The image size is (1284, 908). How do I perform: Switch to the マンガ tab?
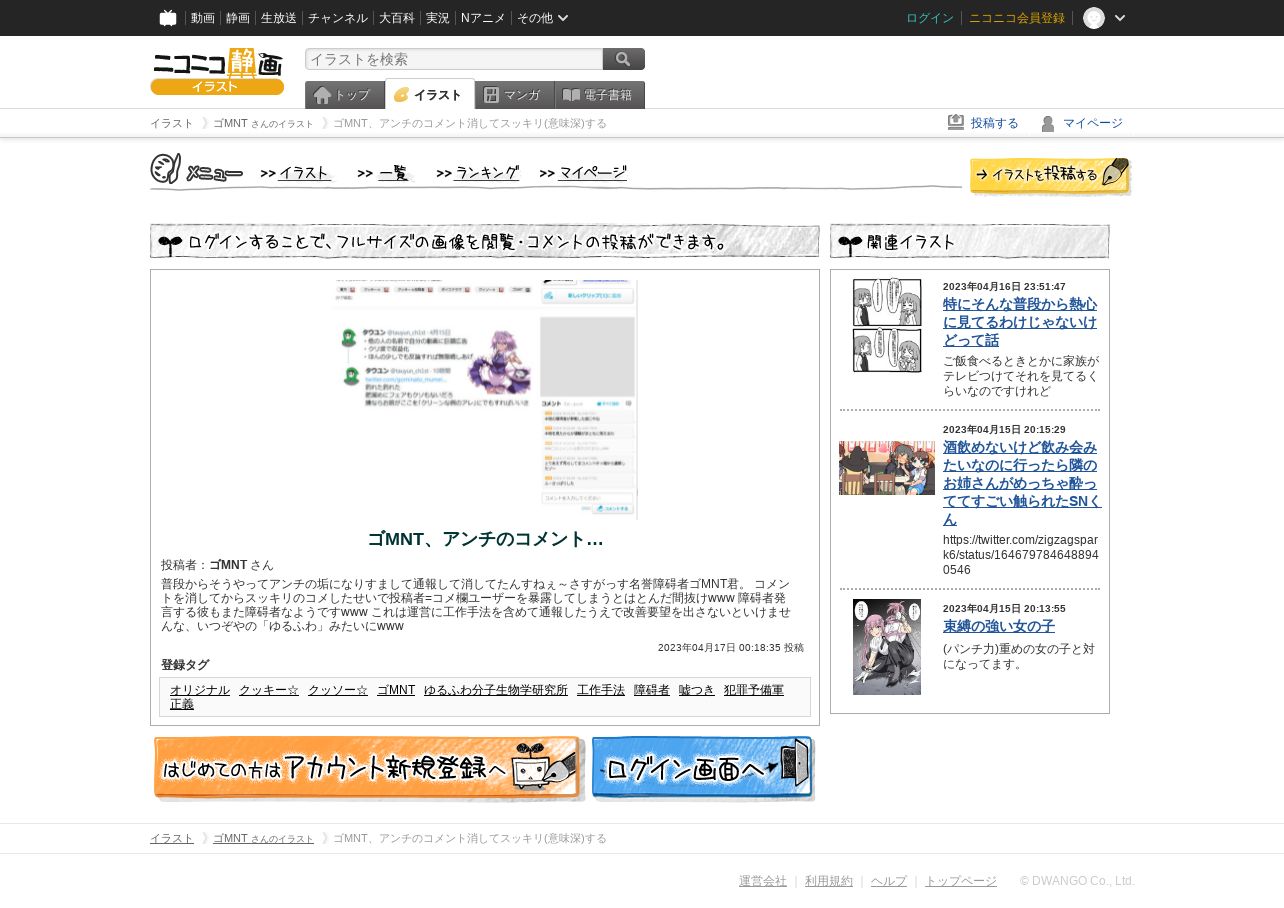point(515,95)
